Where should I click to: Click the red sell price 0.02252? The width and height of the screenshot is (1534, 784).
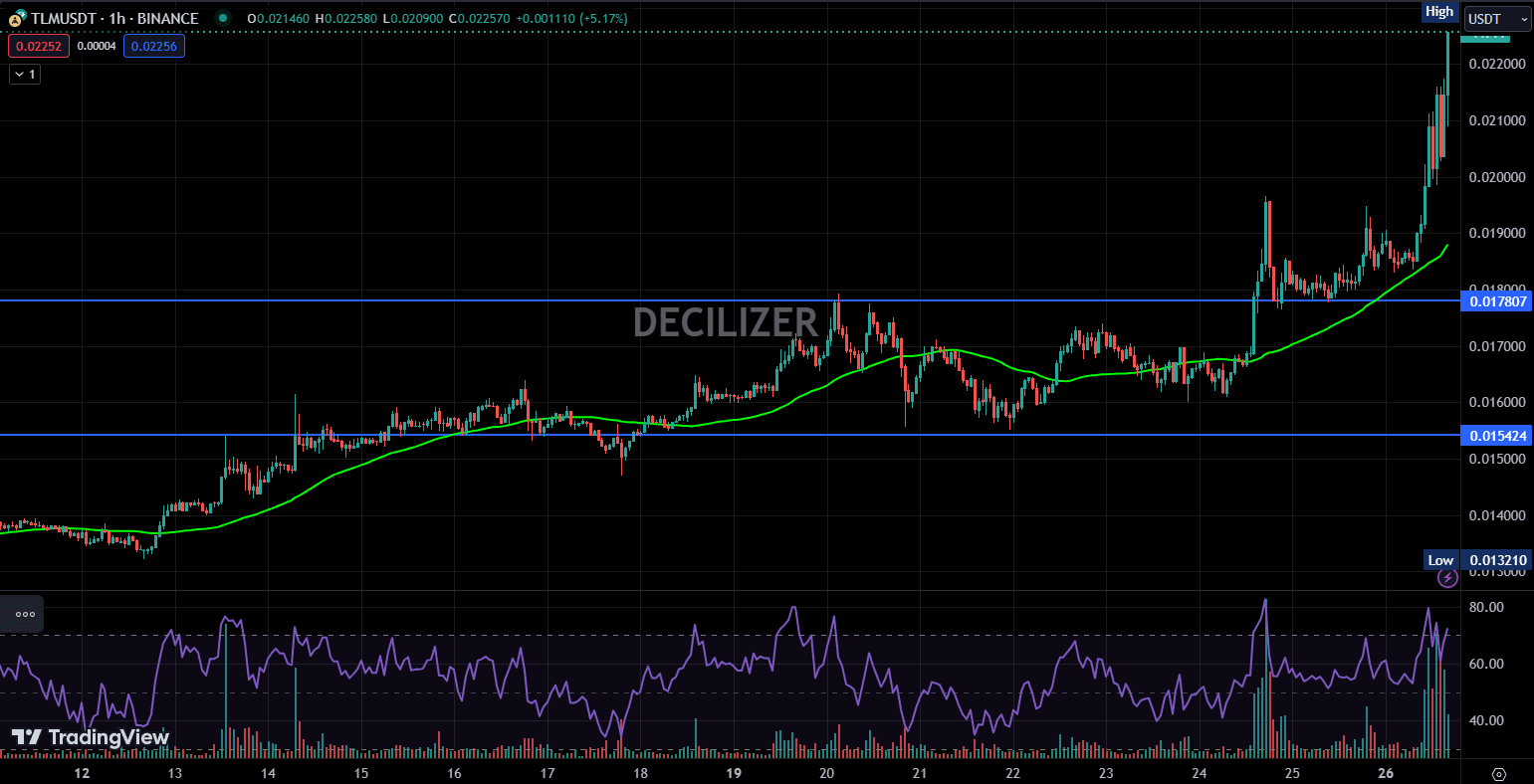(x=39, y=46)
